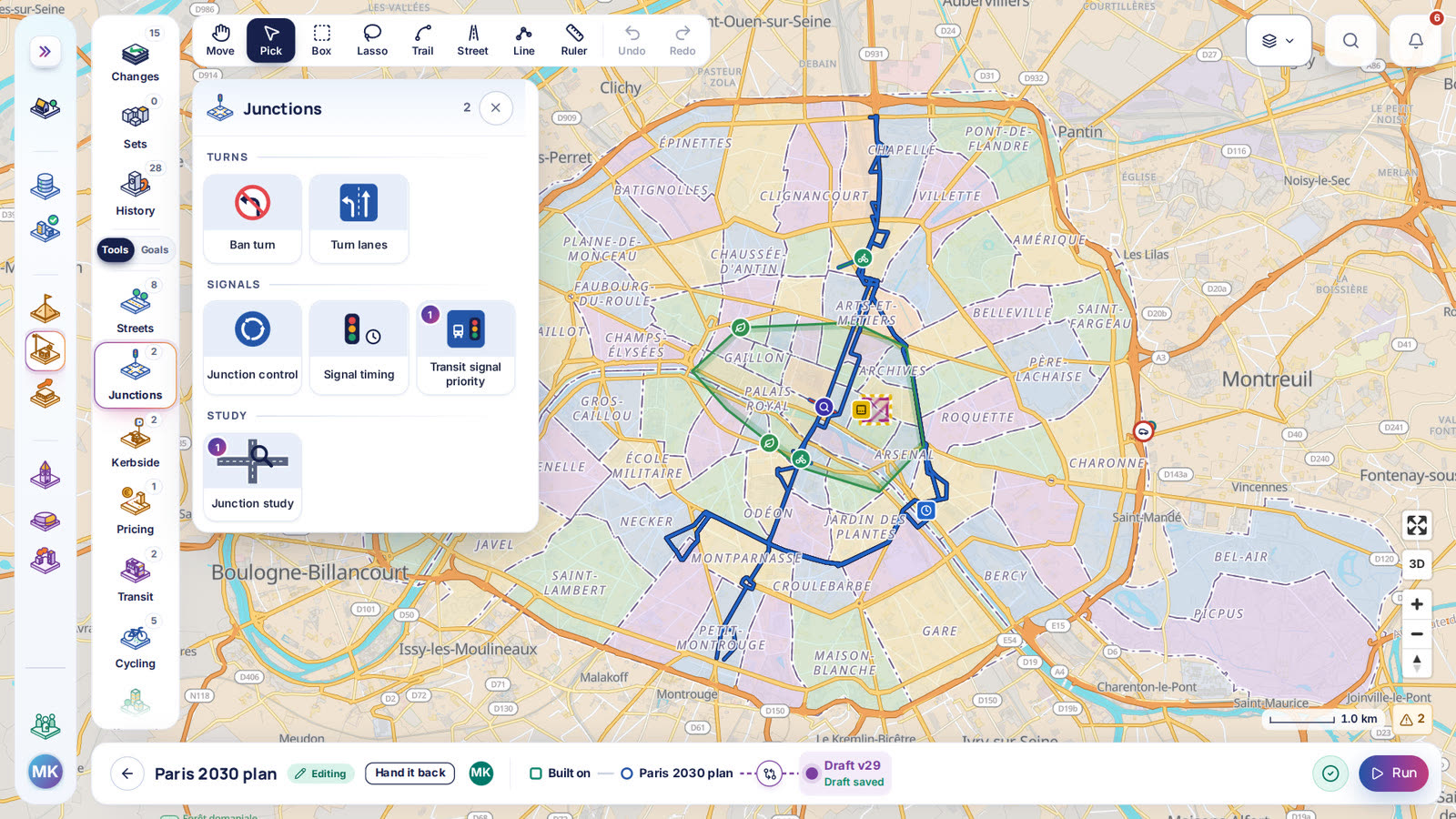Click the Hand it back button
This screenshot has width=1456, height=819.
click(x=410, y=773)
